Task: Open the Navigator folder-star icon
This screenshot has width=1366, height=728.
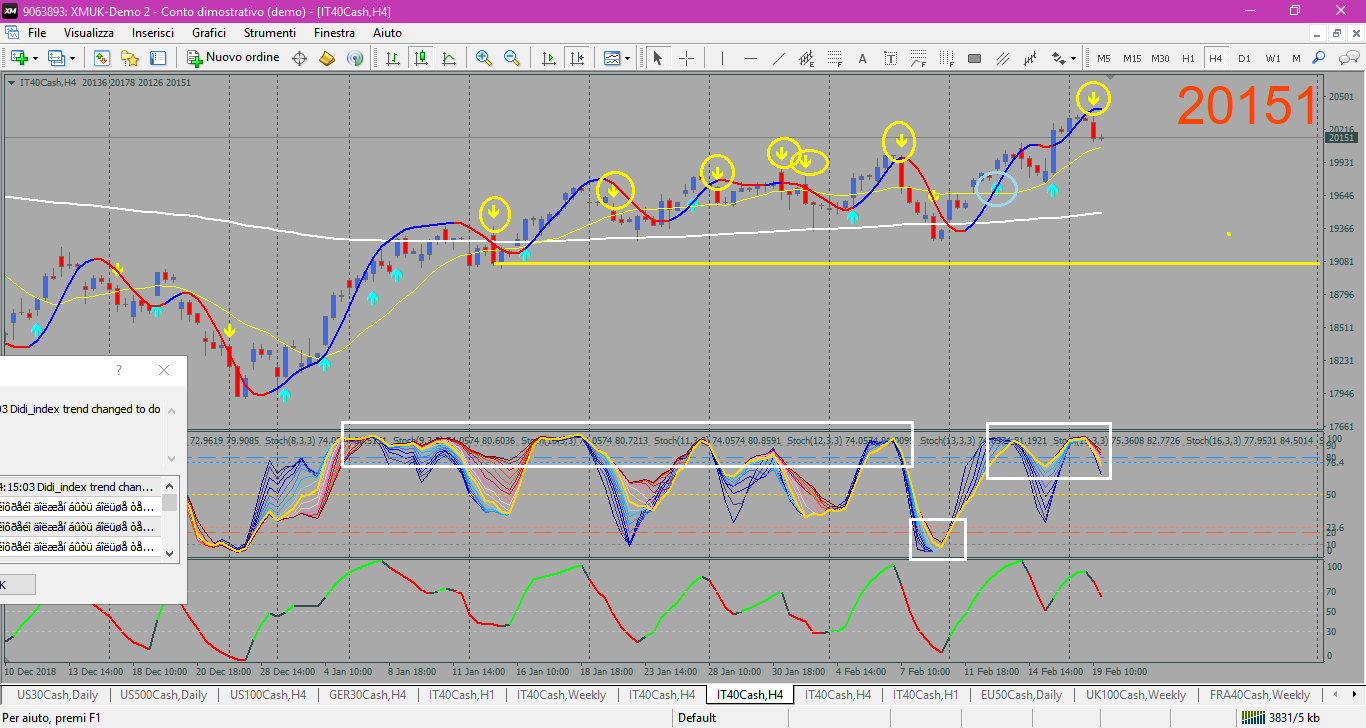Action: pos(130,58)
